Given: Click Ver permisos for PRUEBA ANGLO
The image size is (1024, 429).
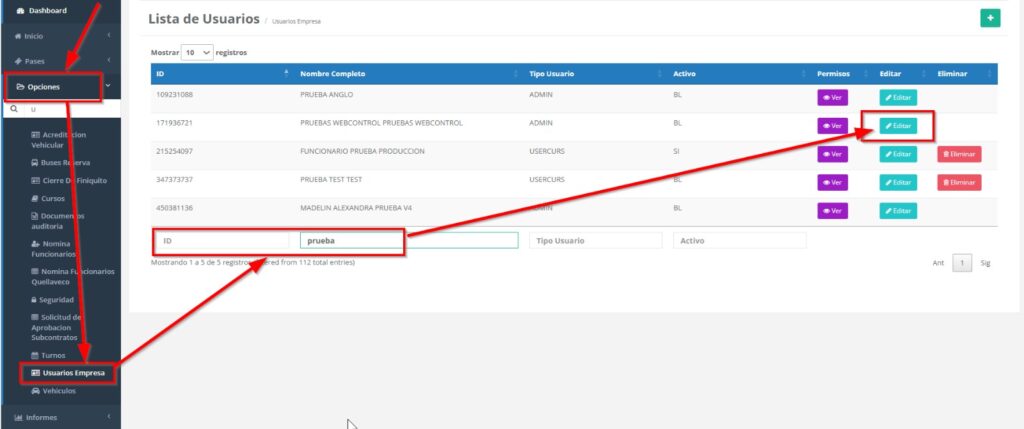Looking at the screenshot, I should point(832,98).
